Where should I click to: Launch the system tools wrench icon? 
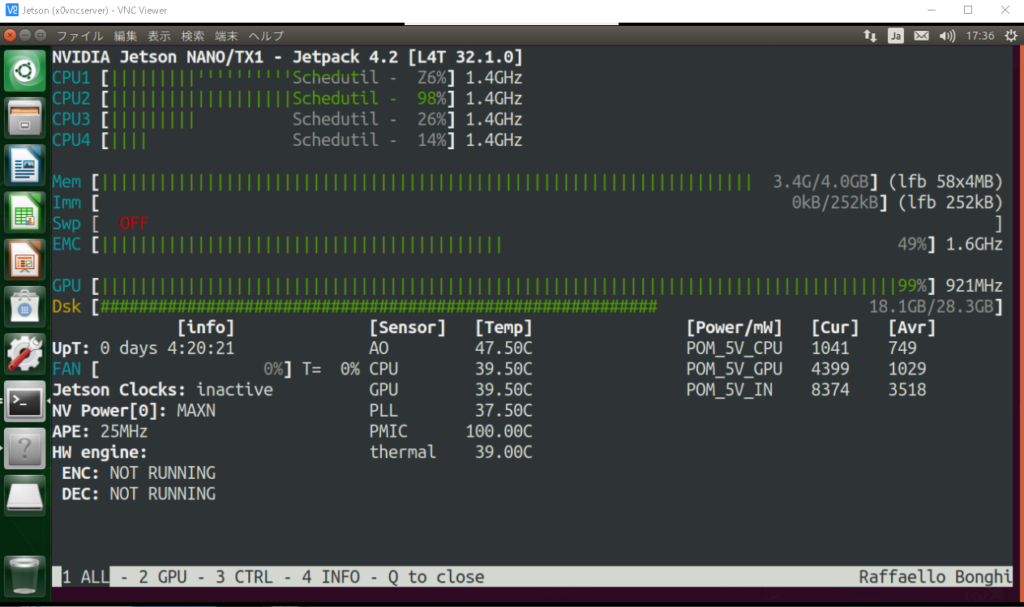22,351
